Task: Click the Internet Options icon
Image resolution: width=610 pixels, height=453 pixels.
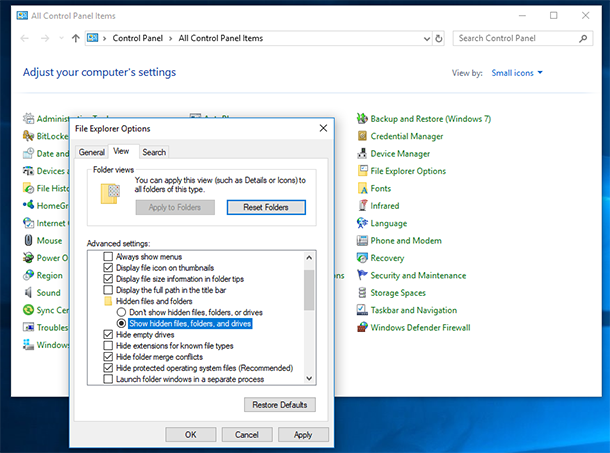Action: 28,223
